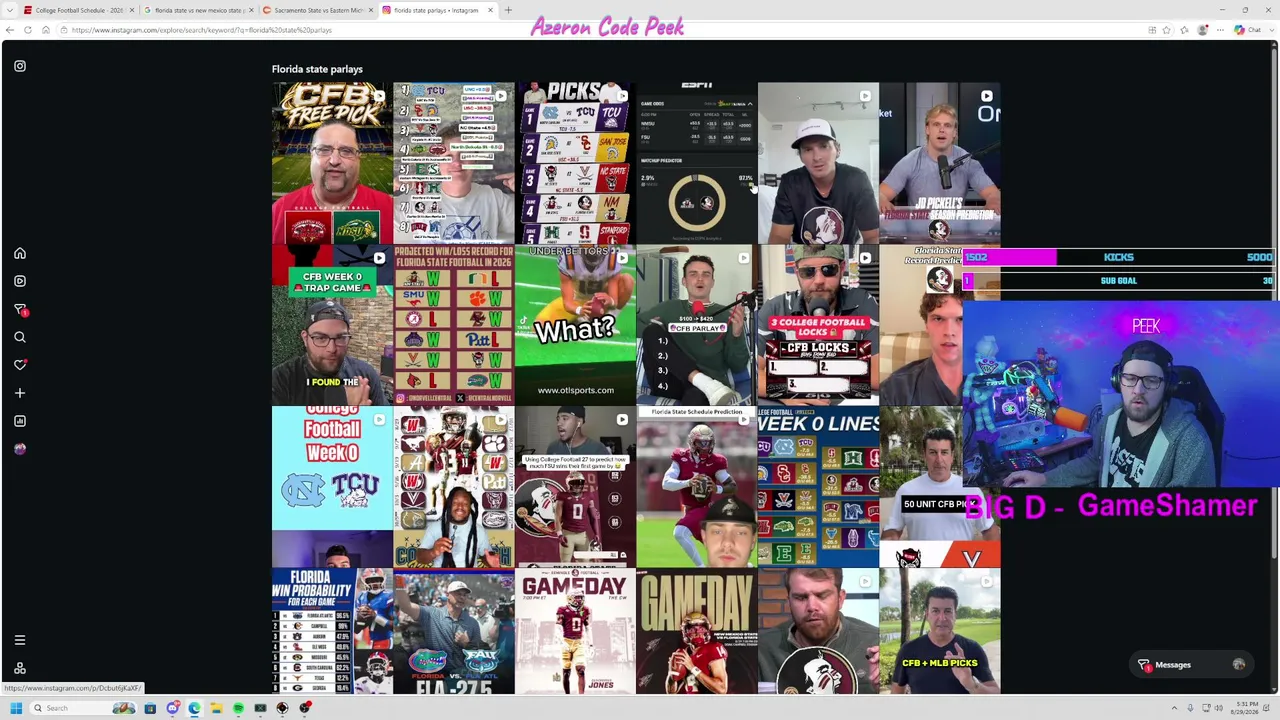
Task: Open the More hamburger menu in sidebar
Action: point(20,640)
